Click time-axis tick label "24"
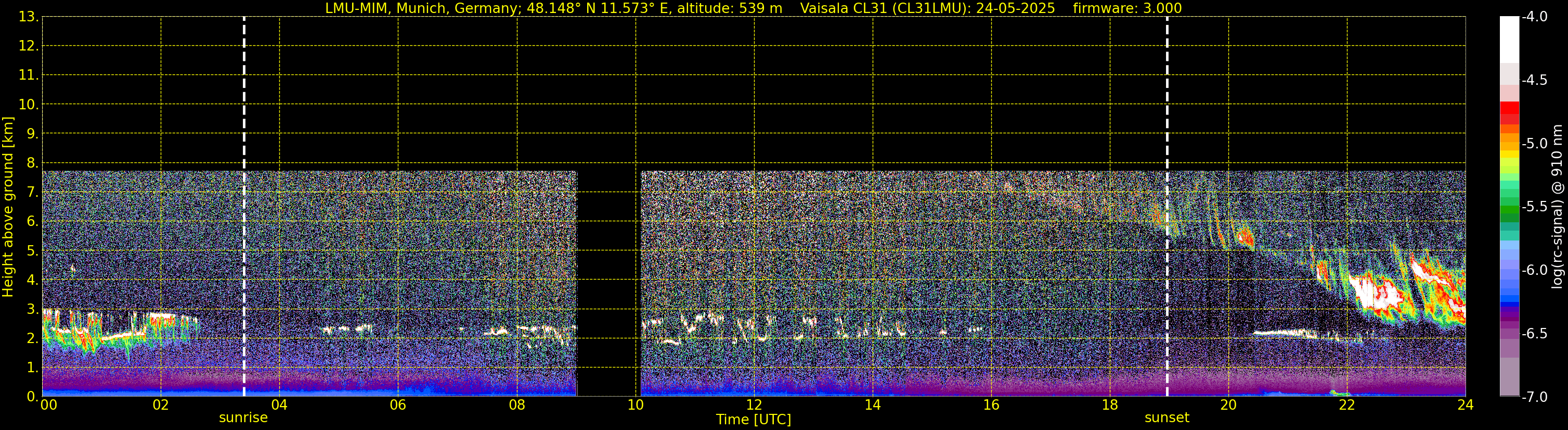The height and width of the screenshot is (430, 1568). 1466,405
